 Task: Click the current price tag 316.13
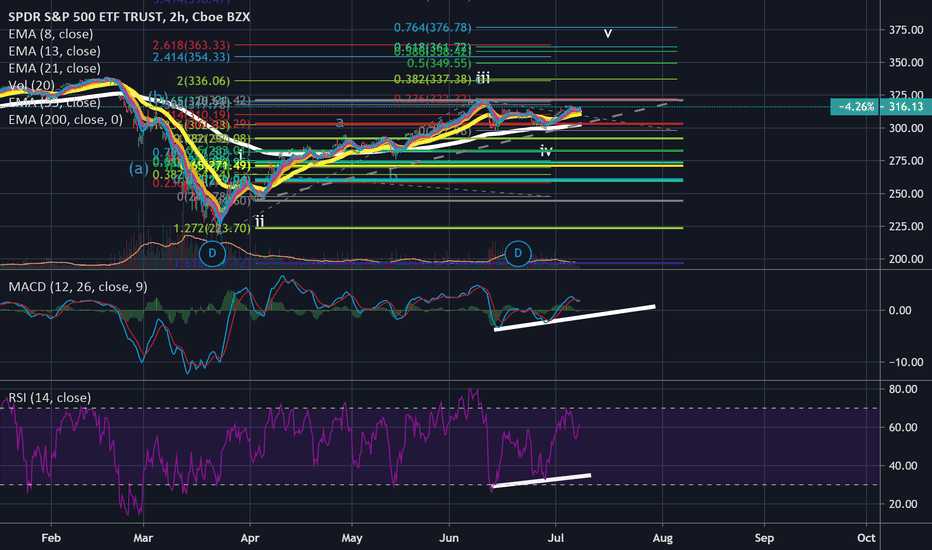pos(906,107)
